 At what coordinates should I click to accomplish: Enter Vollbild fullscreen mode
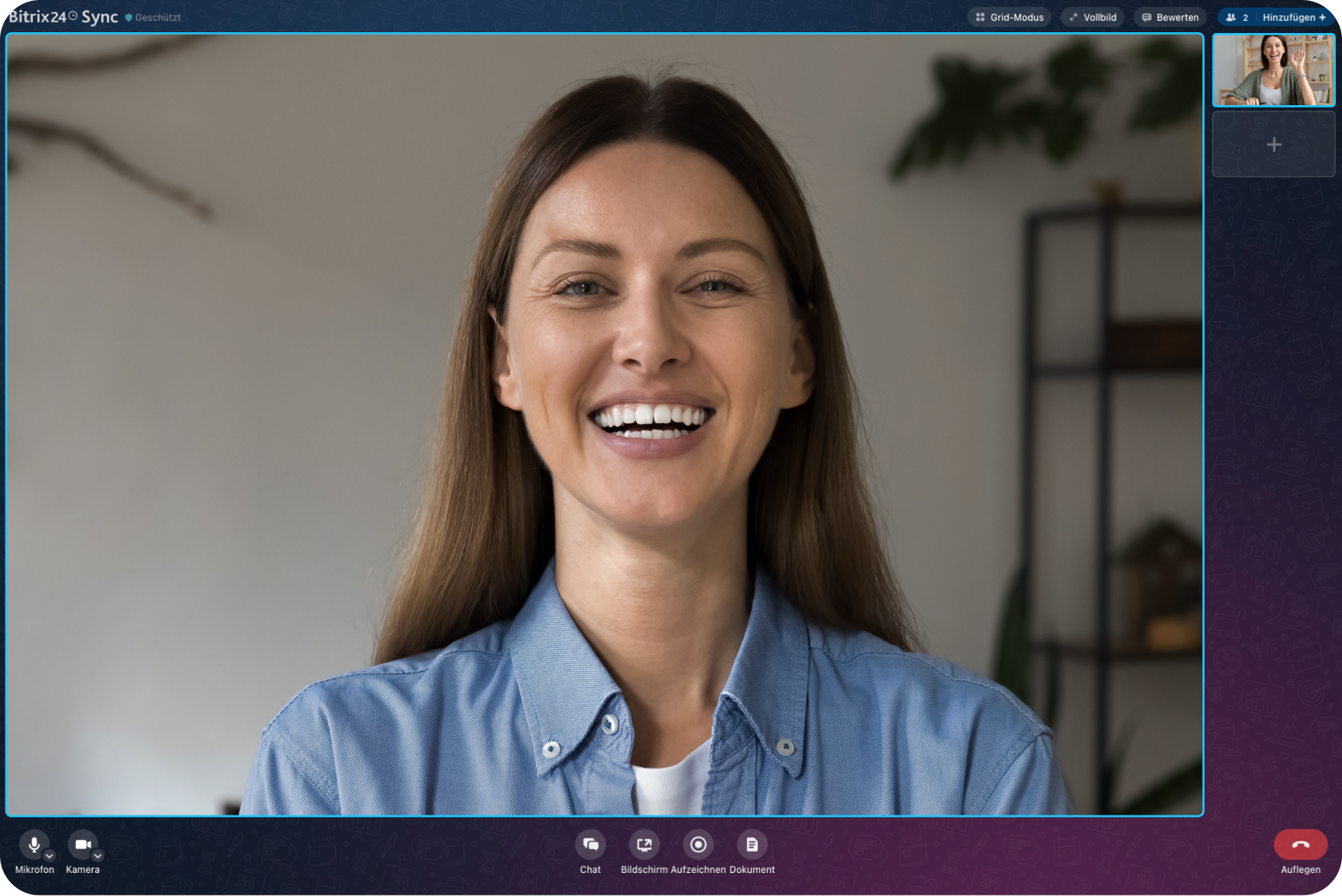(1092, 18)
